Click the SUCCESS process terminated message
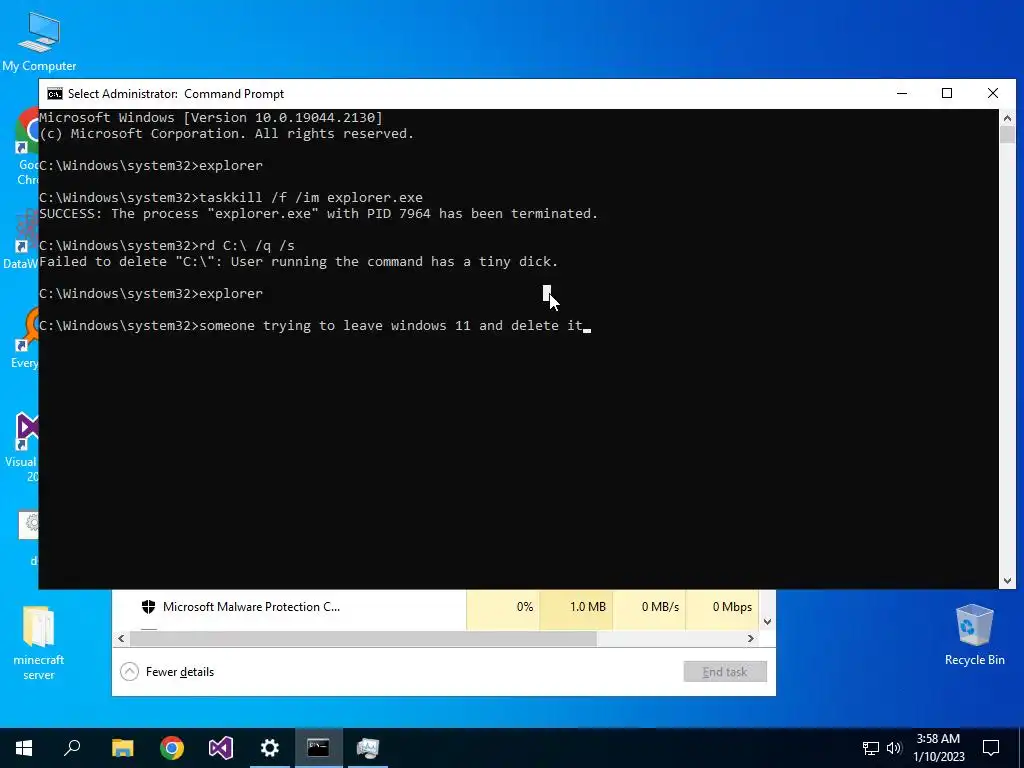 coord(318,214)
